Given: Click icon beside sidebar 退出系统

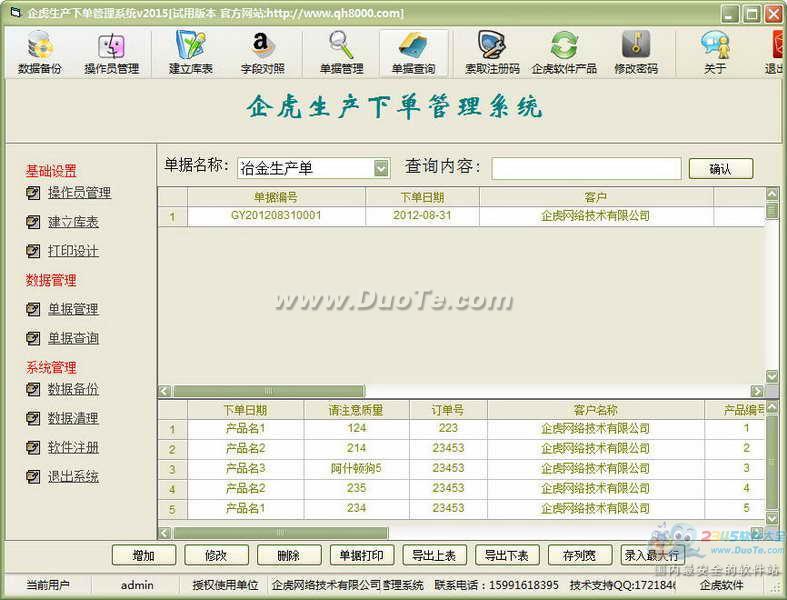Looking at the screenshot, I should [x=33, y=476].
